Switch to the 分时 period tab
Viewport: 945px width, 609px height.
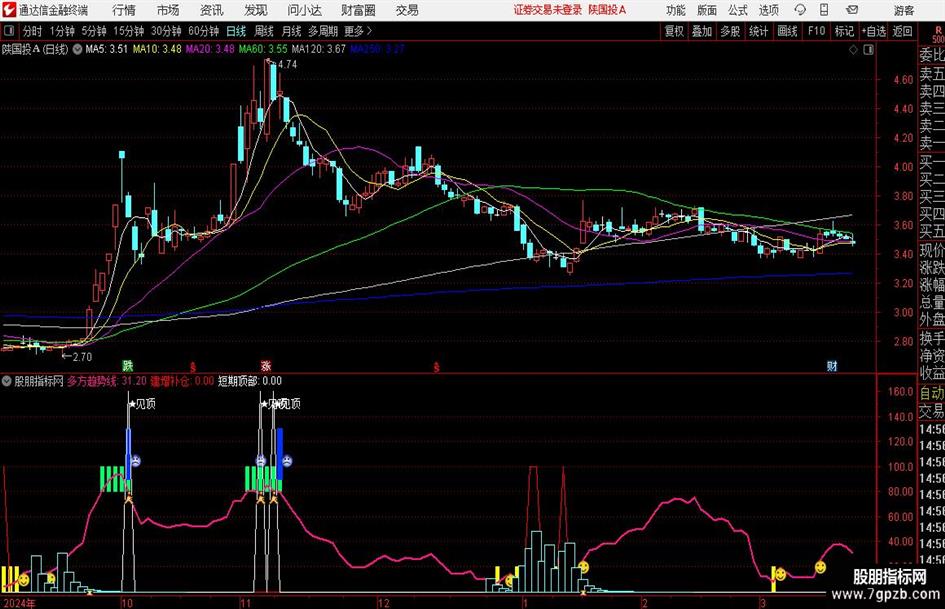coord(33,31)
